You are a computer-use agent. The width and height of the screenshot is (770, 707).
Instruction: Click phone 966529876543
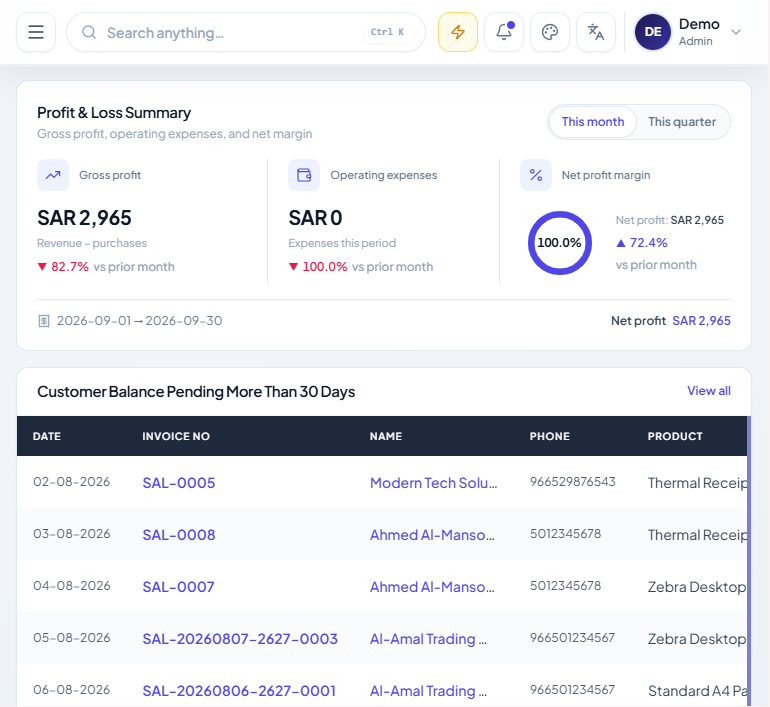pyautogui.click(x=573, y=482)
